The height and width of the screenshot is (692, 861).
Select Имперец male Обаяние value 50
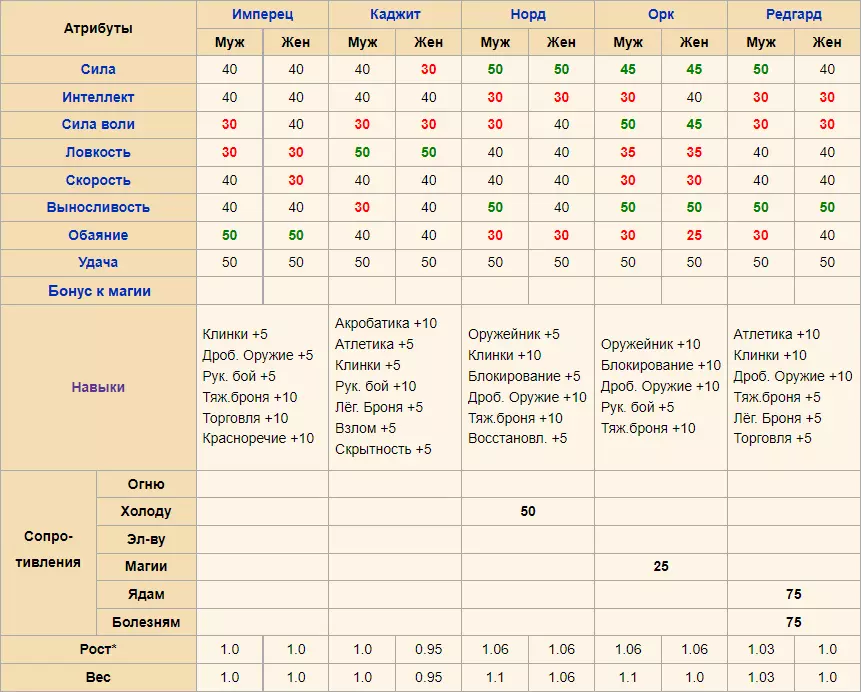click(230, 235)
